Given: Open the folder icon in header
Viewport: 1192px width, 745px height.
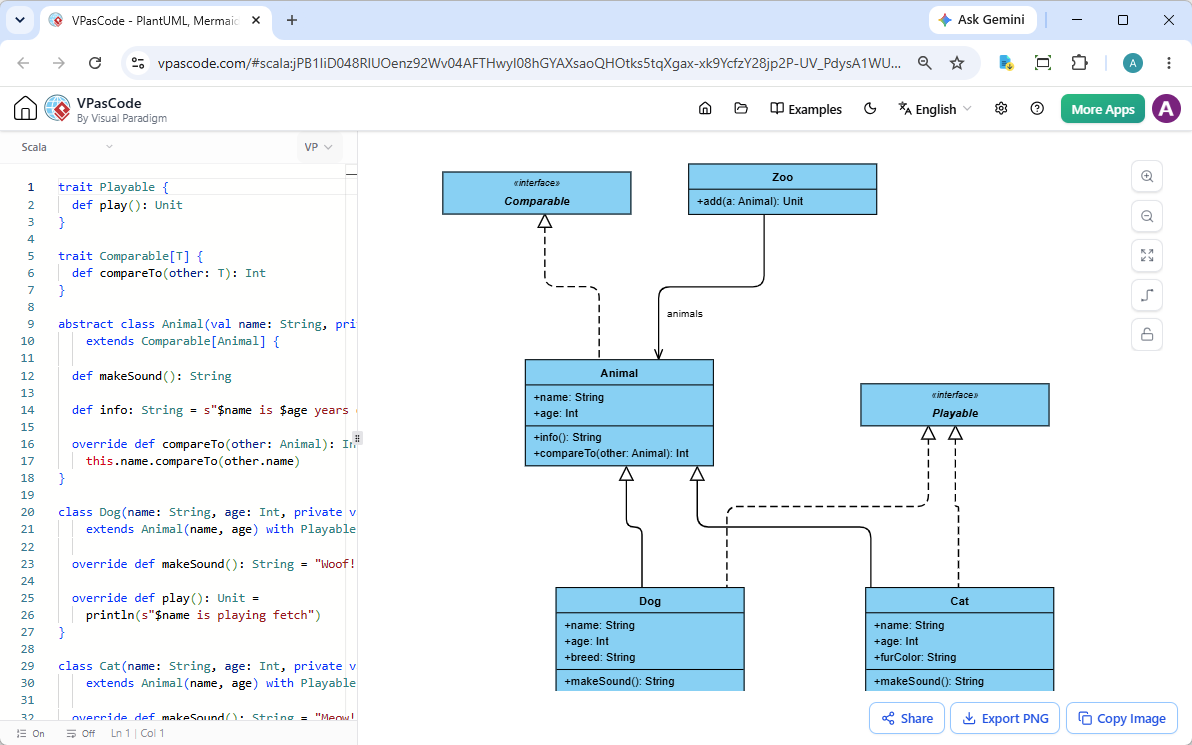Looking at the screenshot, I should click(741, 109).
